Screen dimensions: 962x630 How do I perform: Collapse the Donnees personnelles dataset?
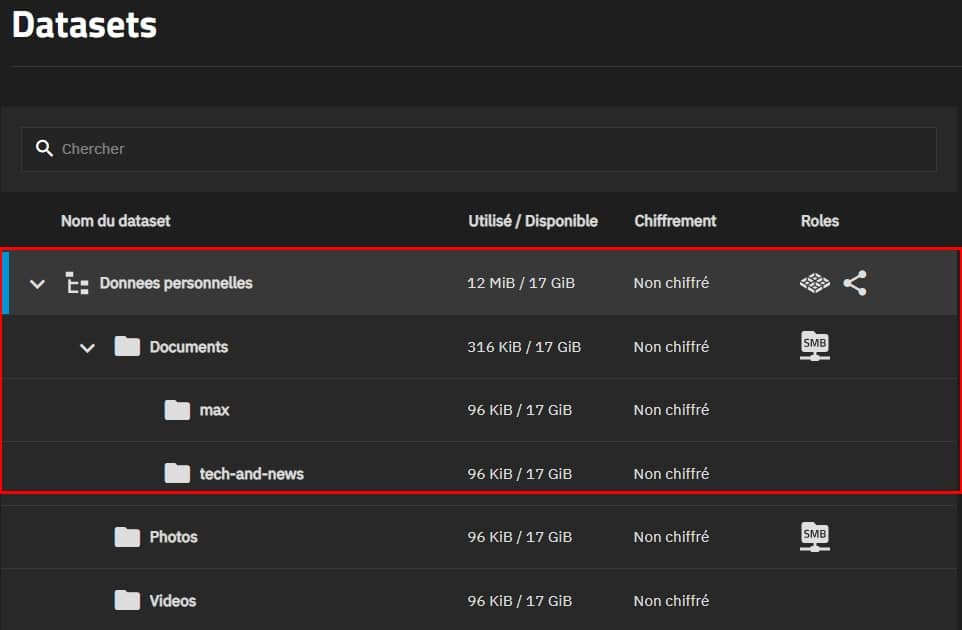click(x=38, y=284)
